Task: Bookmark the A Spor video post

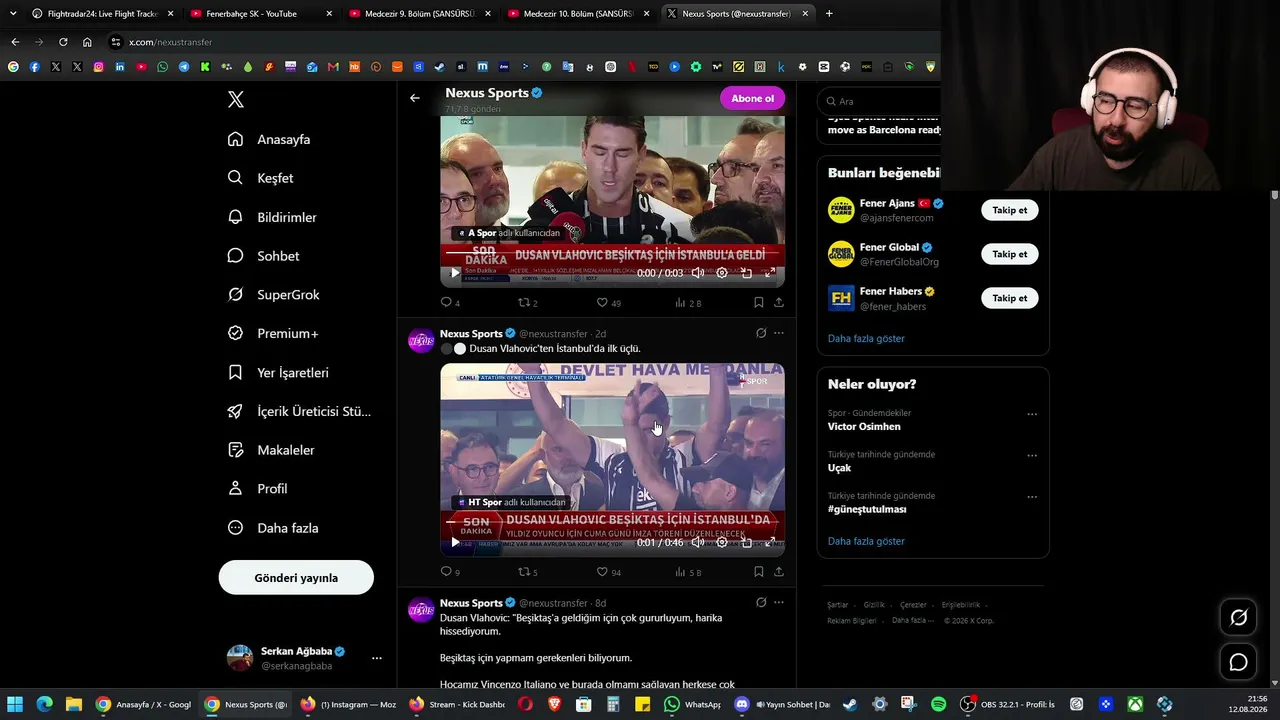Action: 759,302
